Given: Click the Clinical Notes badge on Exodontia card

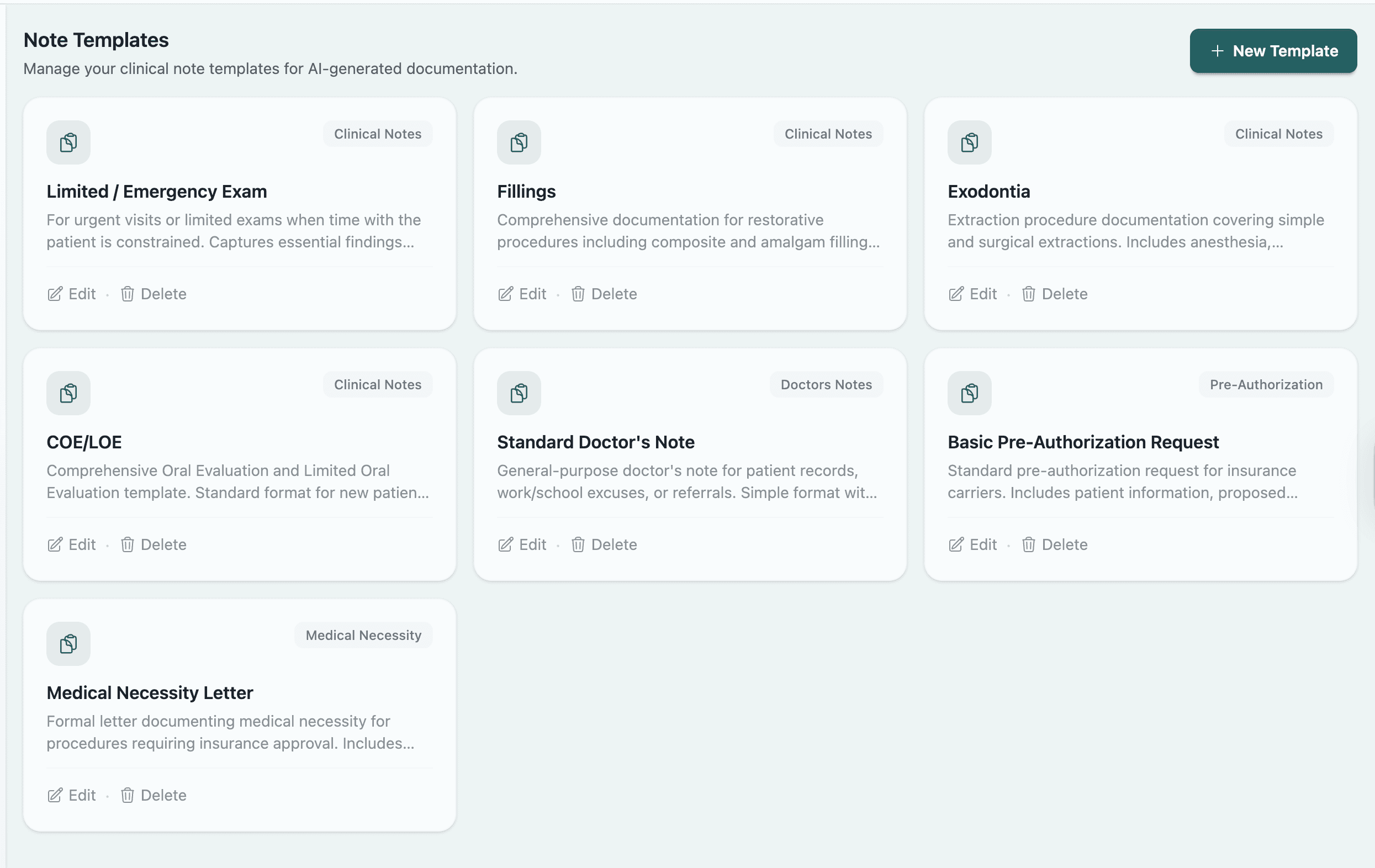Looking at the screenshot, I should click(x=1278, y=134).
